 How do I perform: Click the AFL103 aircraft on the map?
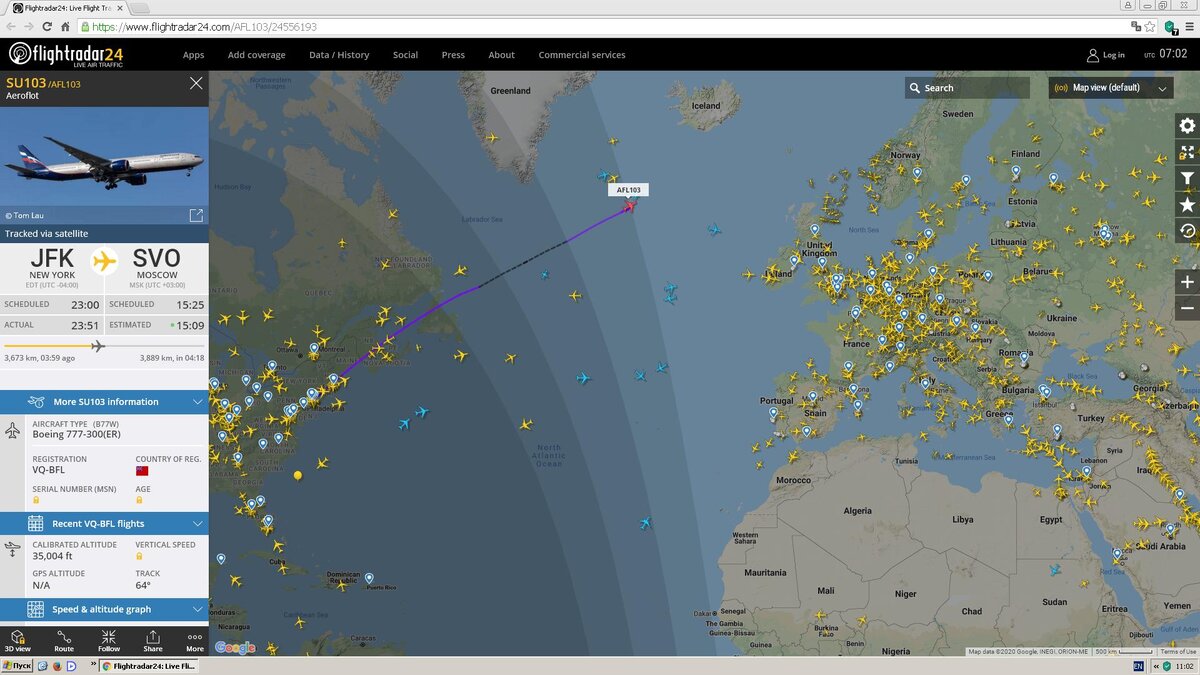(x=630, y=206)
